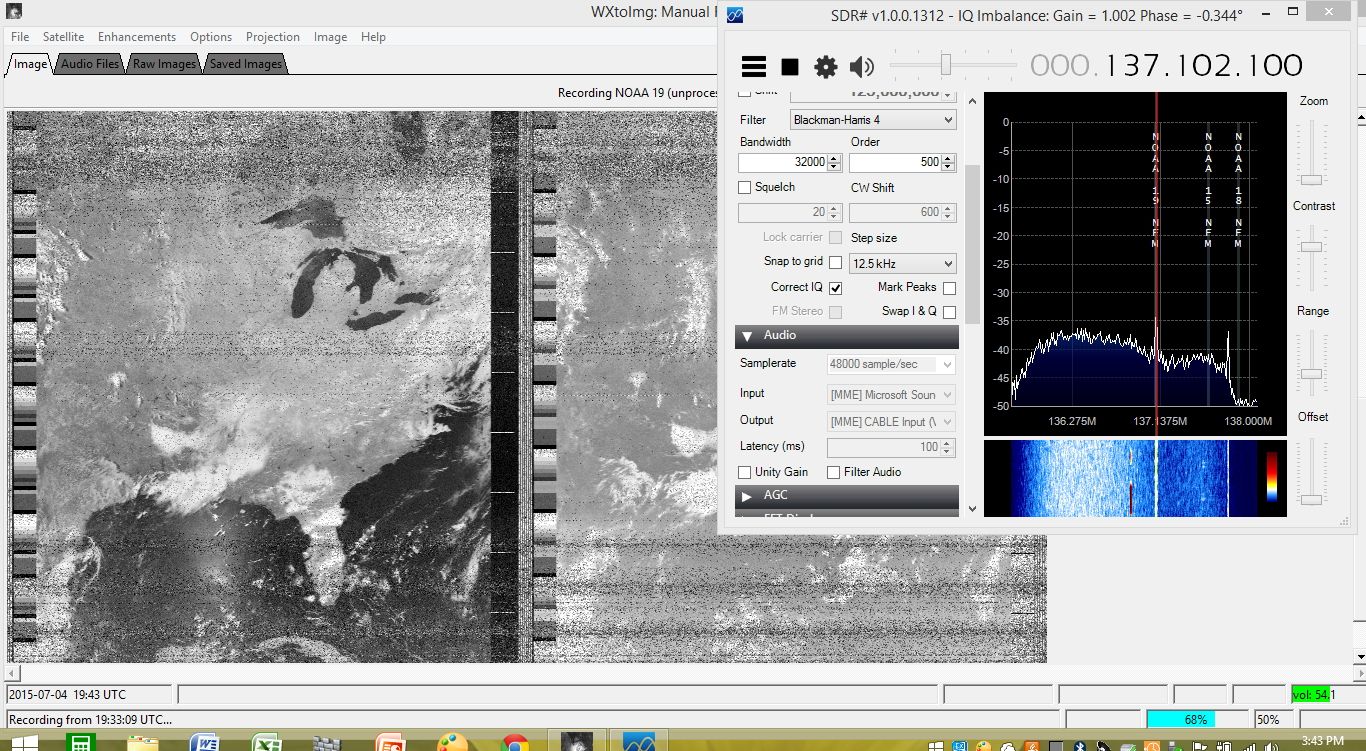Open the Projection menu
Viewport: 1366px width, 751px height.
273,37
